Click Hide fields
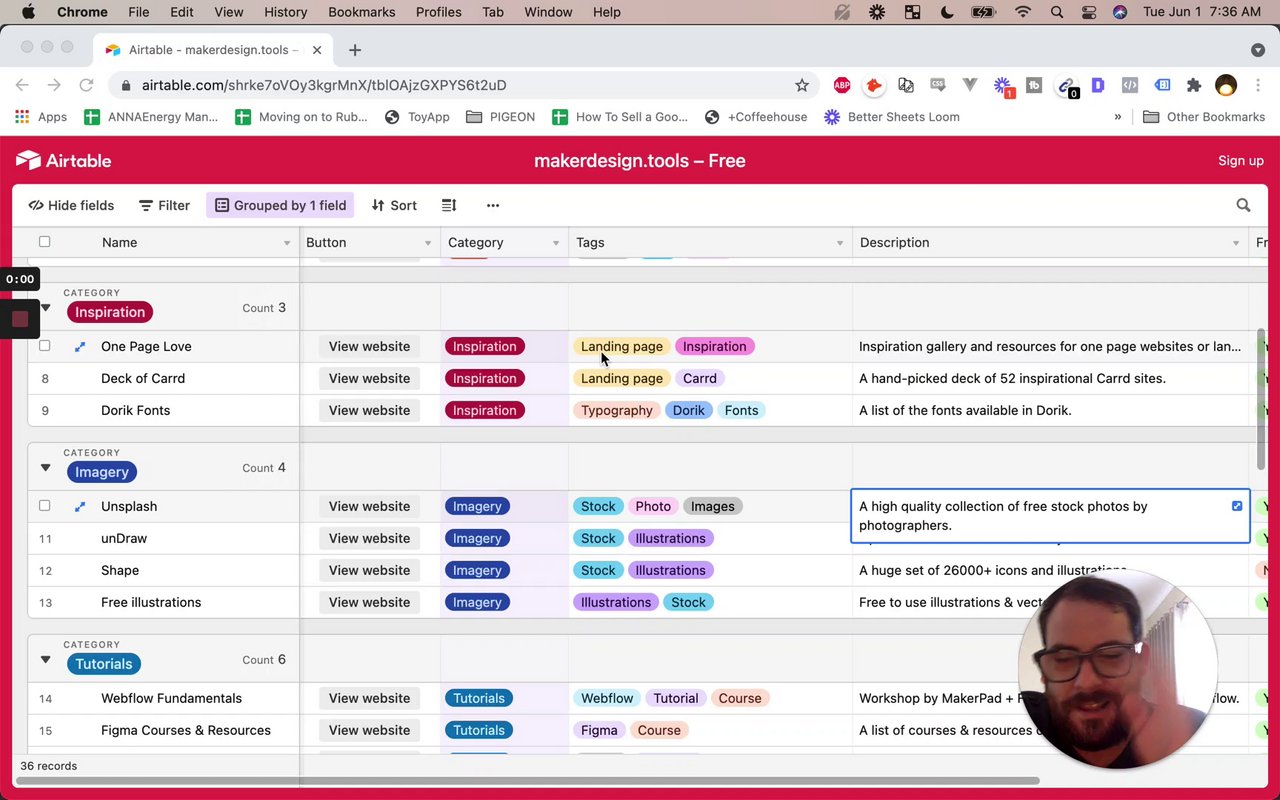The width and height of the screenshot is (1280, 800). click(71, 205)
